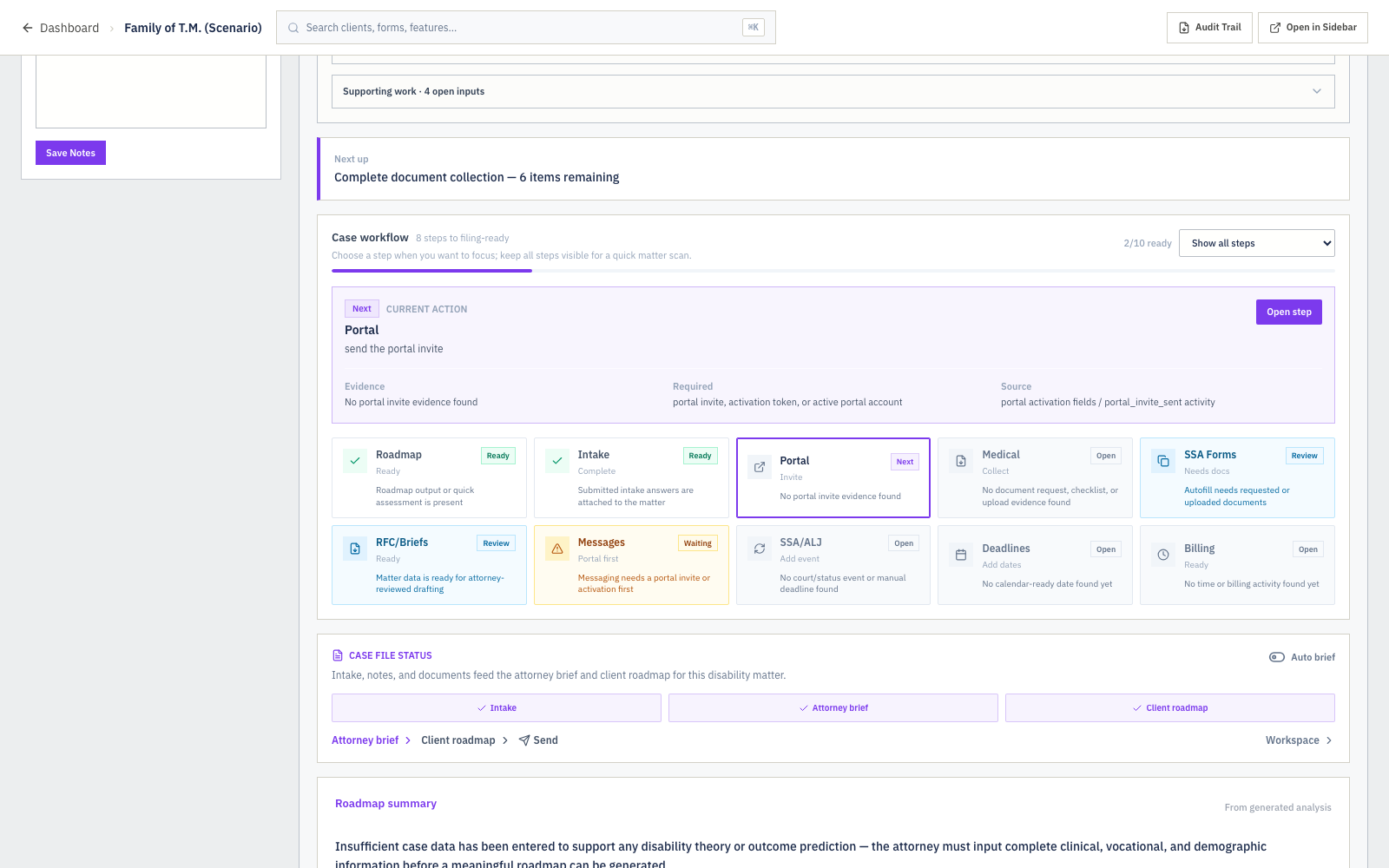Click the 'Family of T.M. (Scenario)' breadcrumb
Screen dimensions: 1389x868
(193, 28)
